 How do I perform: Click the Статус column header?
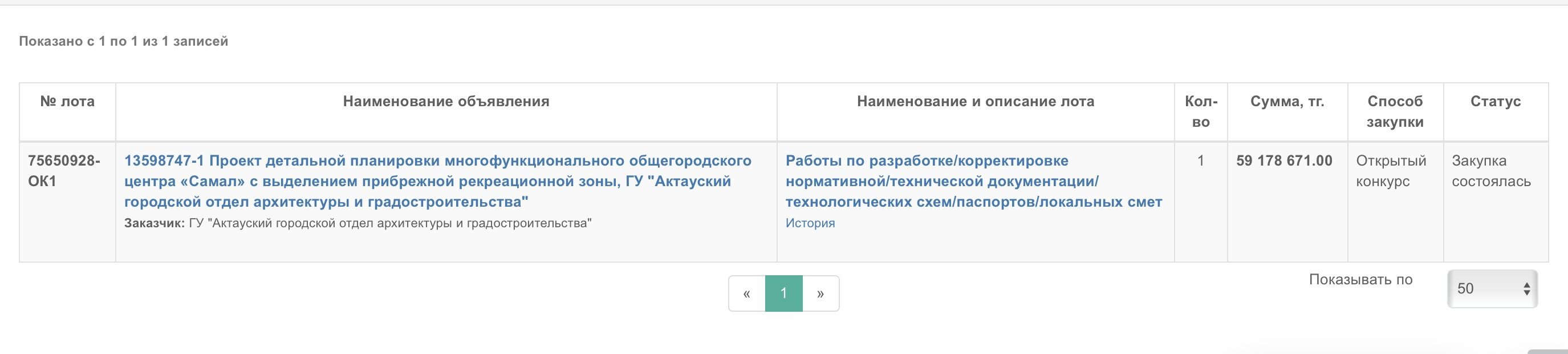[1495, 102]
